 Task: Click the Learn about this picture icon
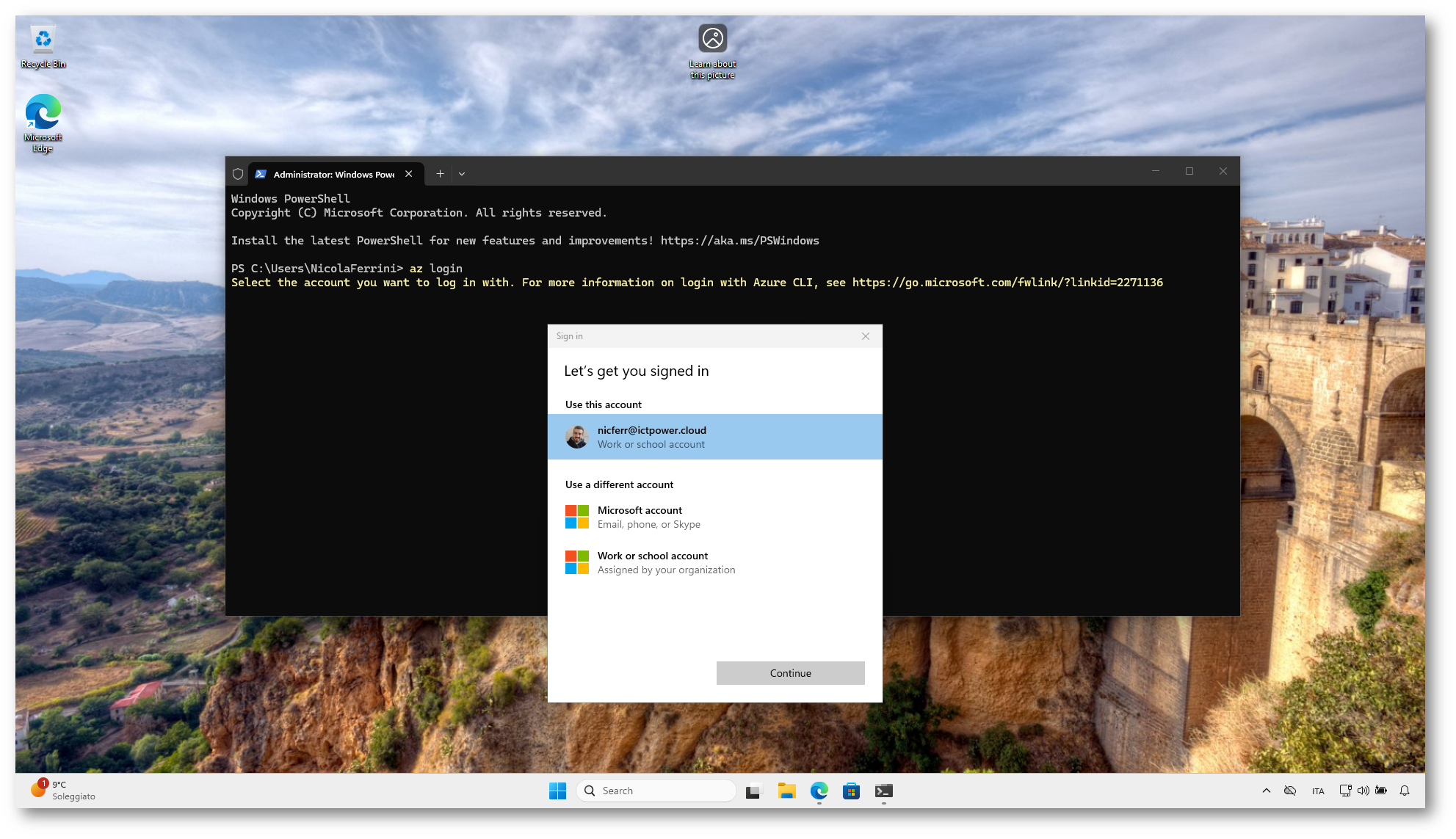click(x=712, y=48)
